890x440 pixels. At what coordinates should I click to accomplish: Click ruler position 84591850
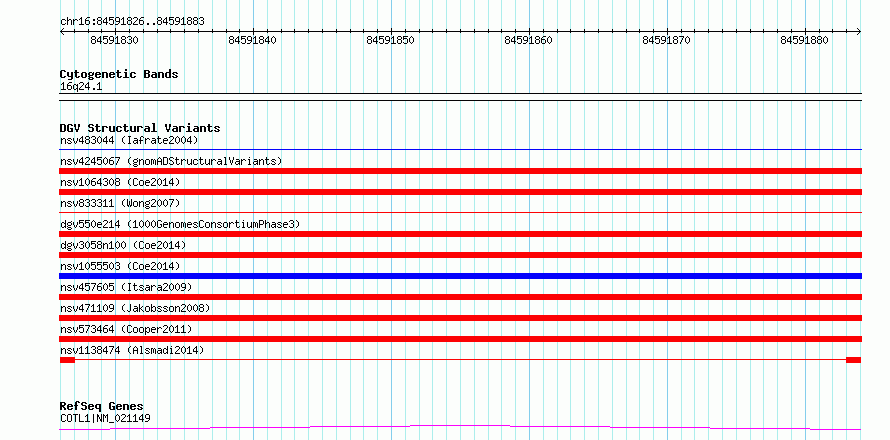(x=390, y=40)
